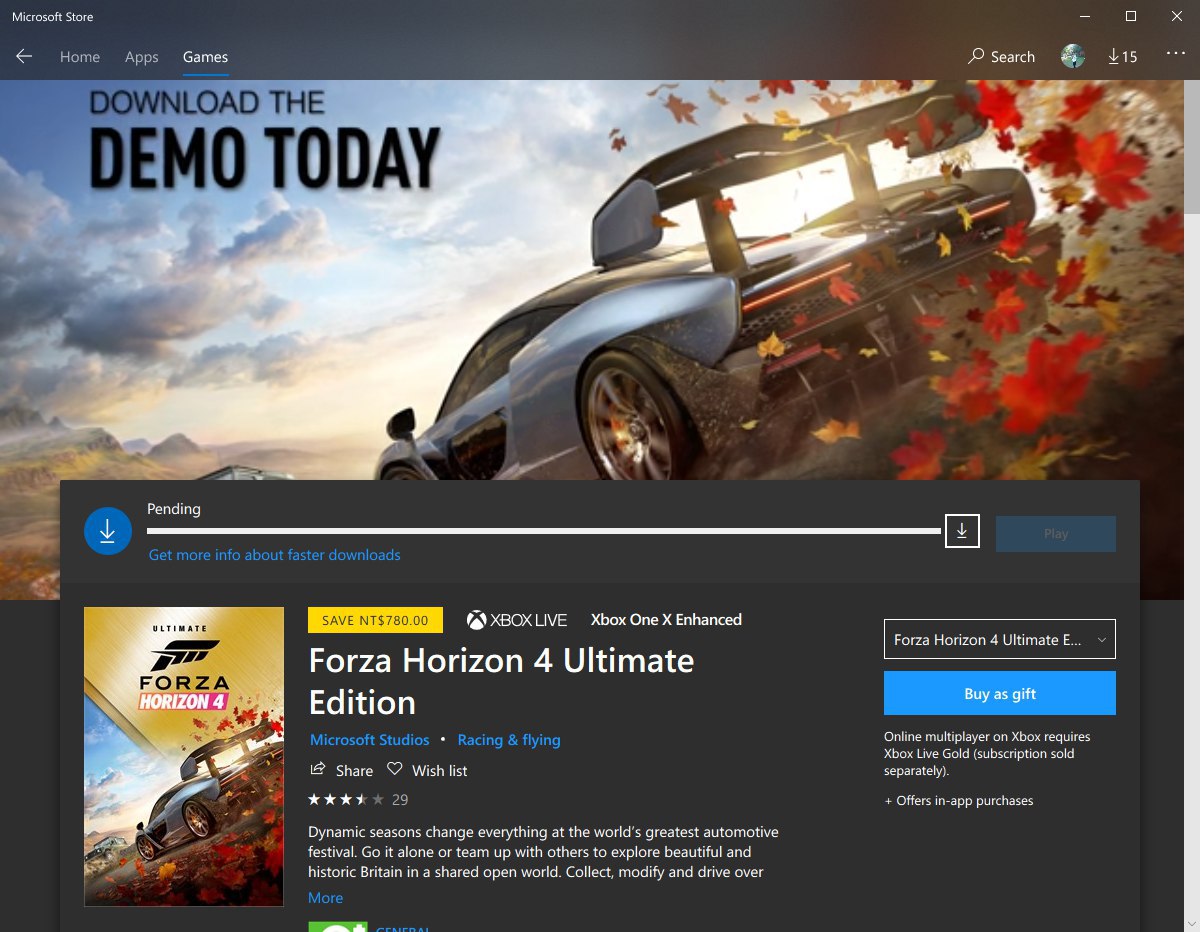The height and width of the screenshot is (932, 1200).
Task: Open the Home tab
Action: click(x=80, y=57)
